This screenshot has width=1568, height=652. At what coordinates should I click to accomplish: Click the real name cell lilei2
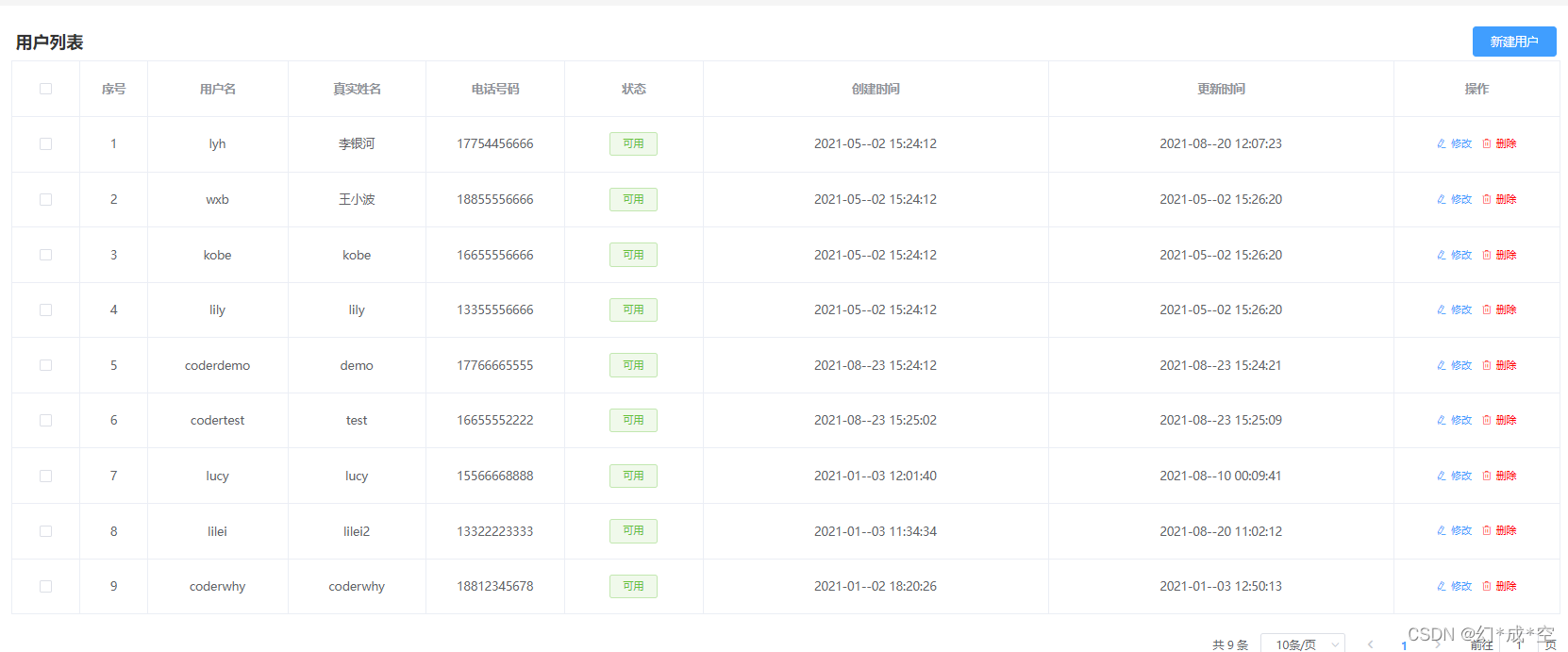(x=357, y=531)
